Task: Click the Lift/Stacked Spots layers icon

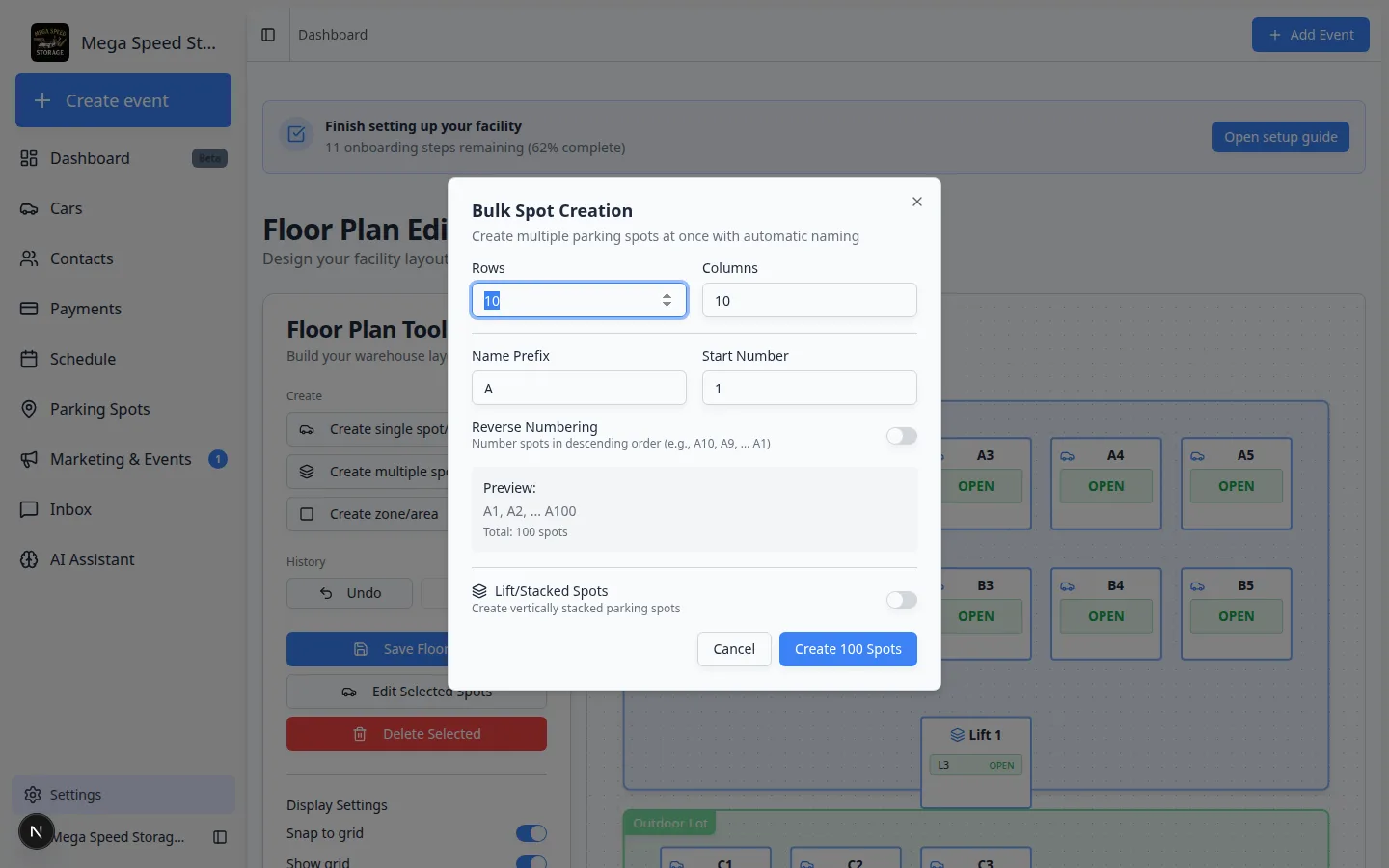Action: tap(479, 591)
